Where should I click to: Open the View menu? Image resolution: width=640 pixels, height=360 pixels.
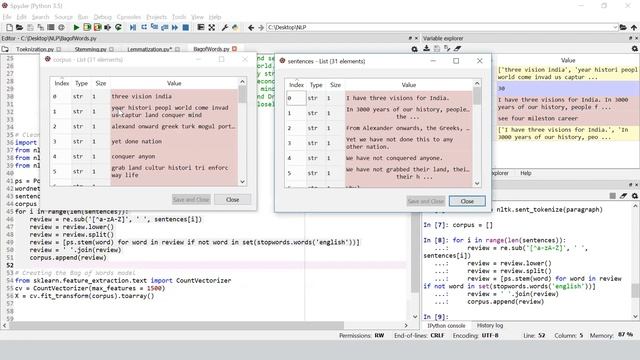[x=197, y=17]
